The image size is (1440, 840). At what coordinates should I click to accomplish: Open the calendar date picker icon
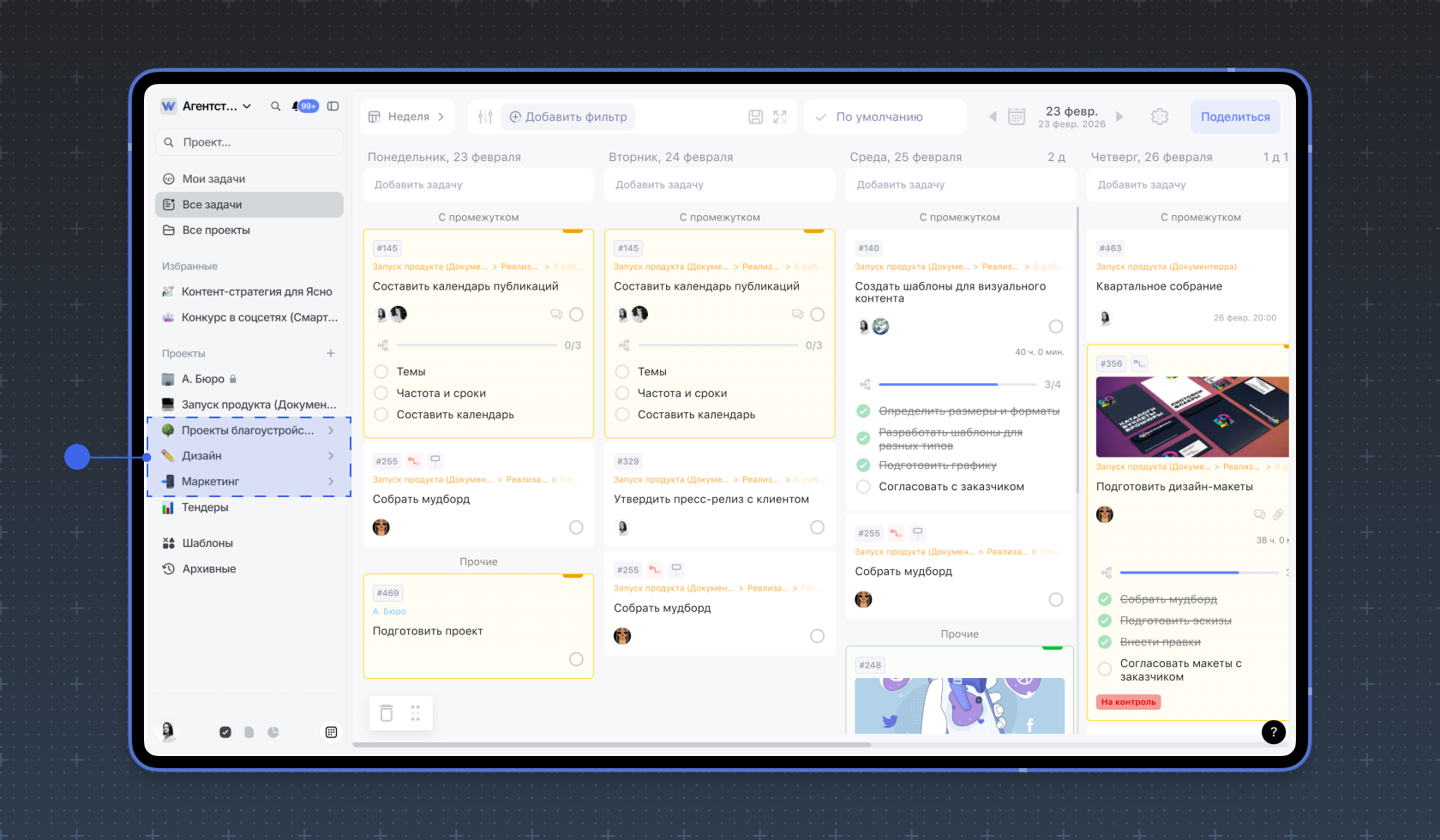pos(1017,117)
